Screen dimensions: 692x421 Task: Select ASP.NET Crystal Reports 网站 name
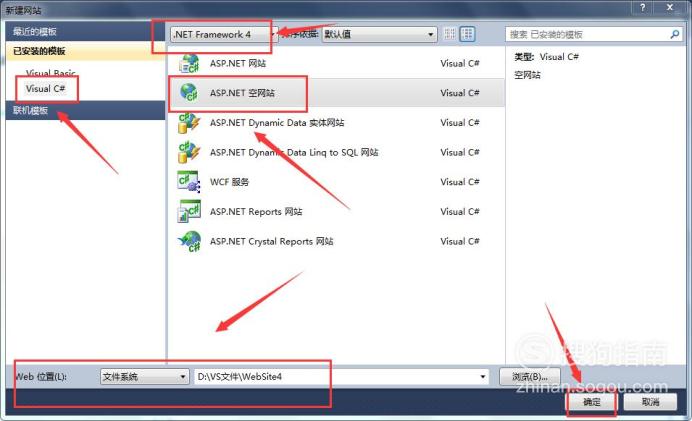click(271, 241)
